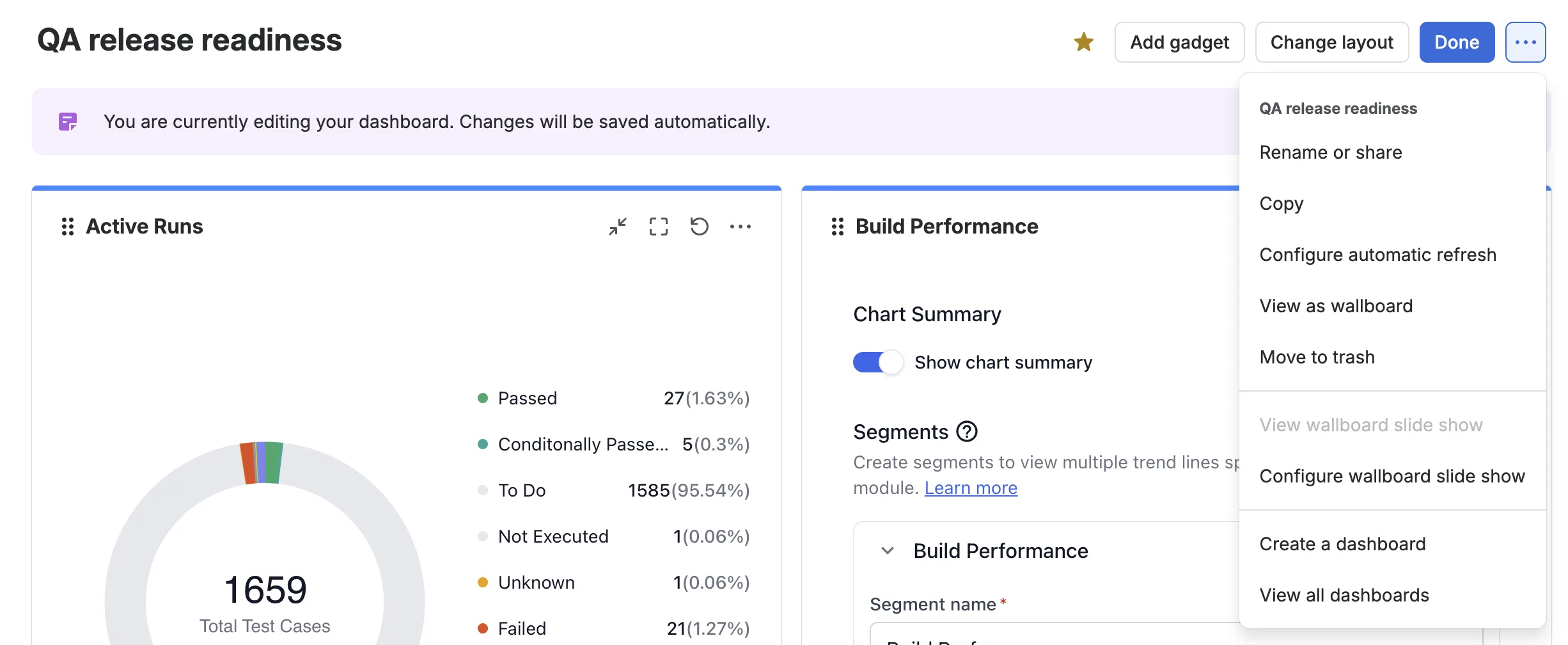Image resolution: width=1568 pixels, height=645 pixels.
Task: Click the 'Failed' legend label
Action: [522, 628]
